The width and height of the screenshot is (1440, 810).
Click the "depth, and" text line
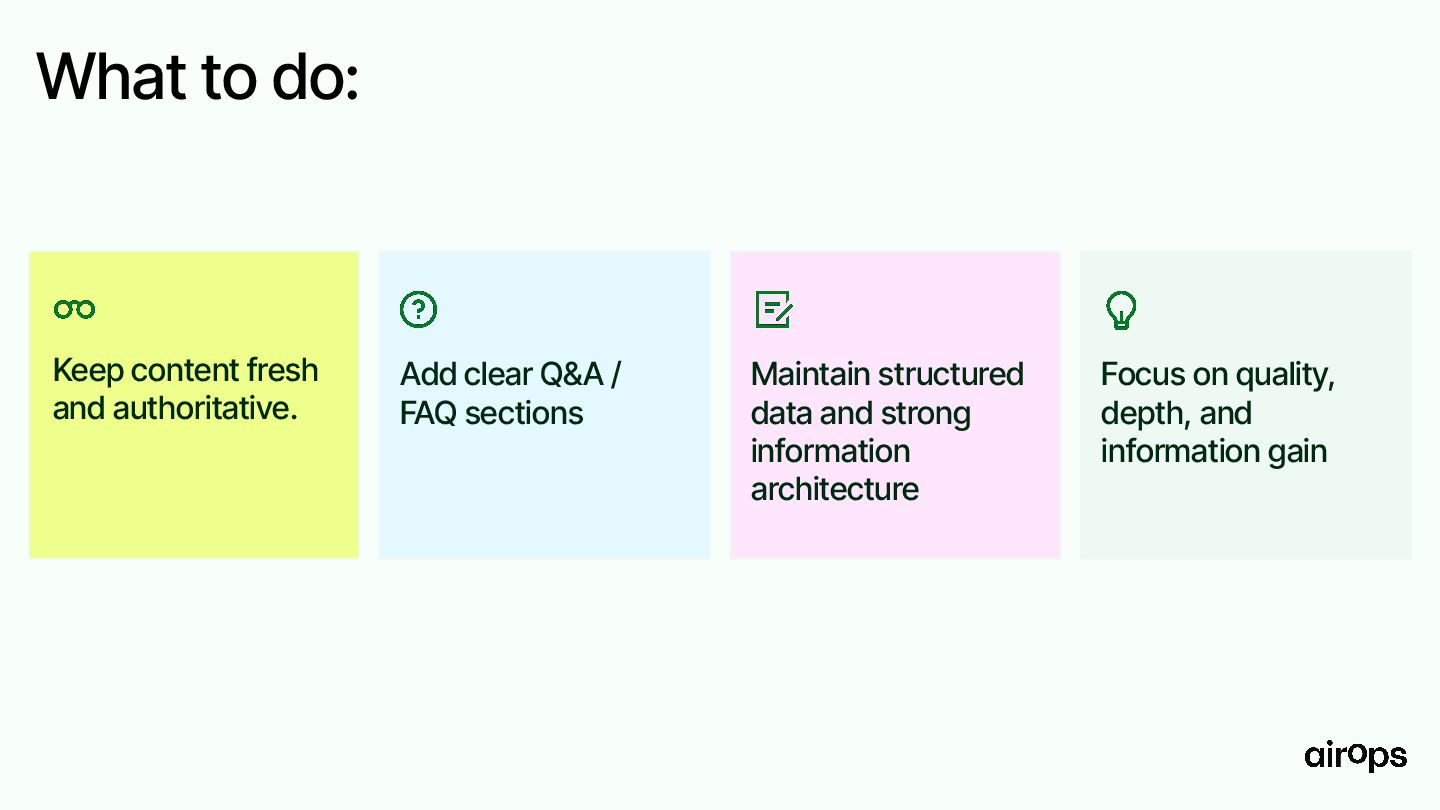[1175, 413]
